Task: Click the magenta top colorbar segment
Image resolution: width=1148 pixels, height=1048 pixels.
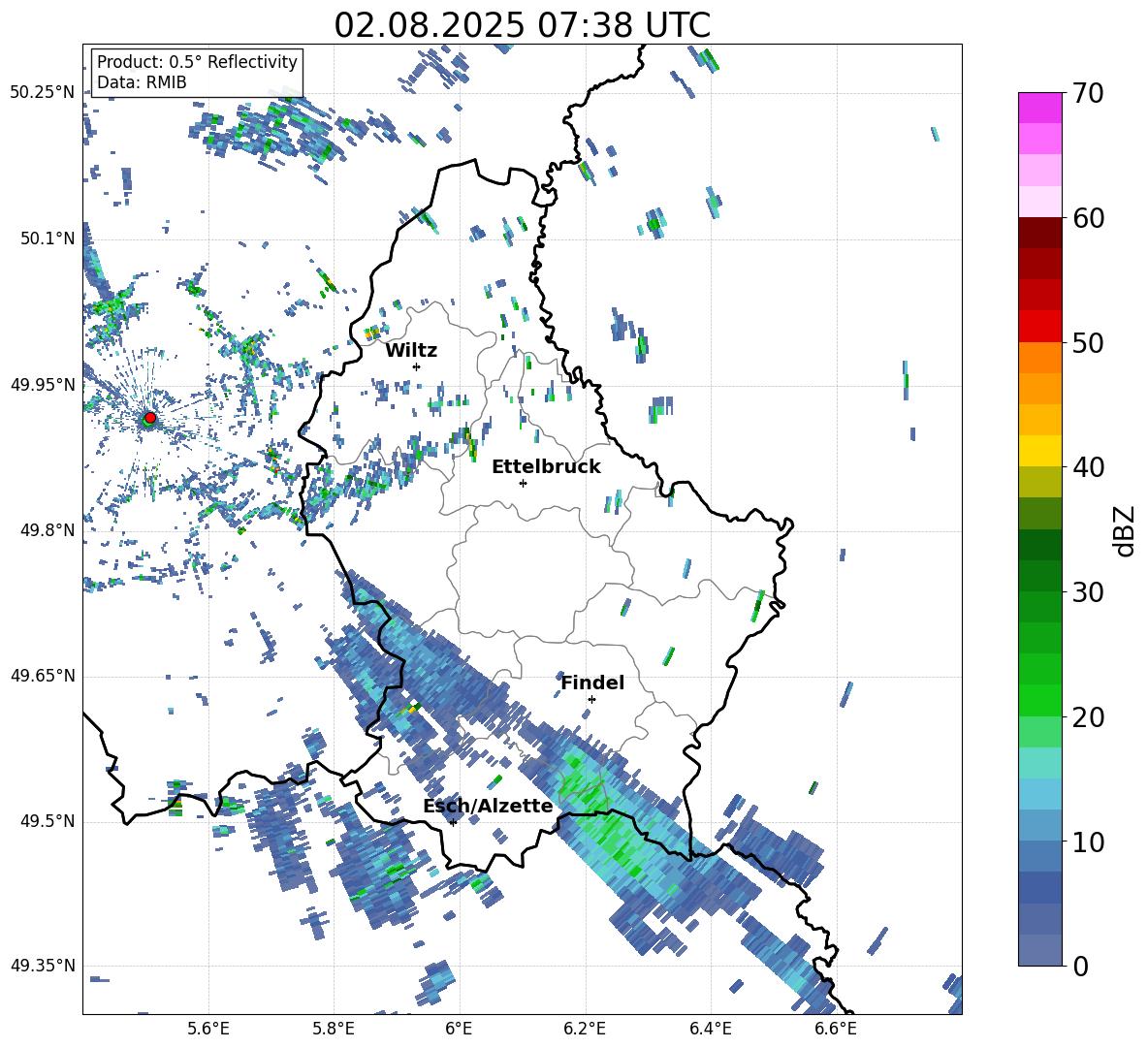Action: pos(1039,108)
